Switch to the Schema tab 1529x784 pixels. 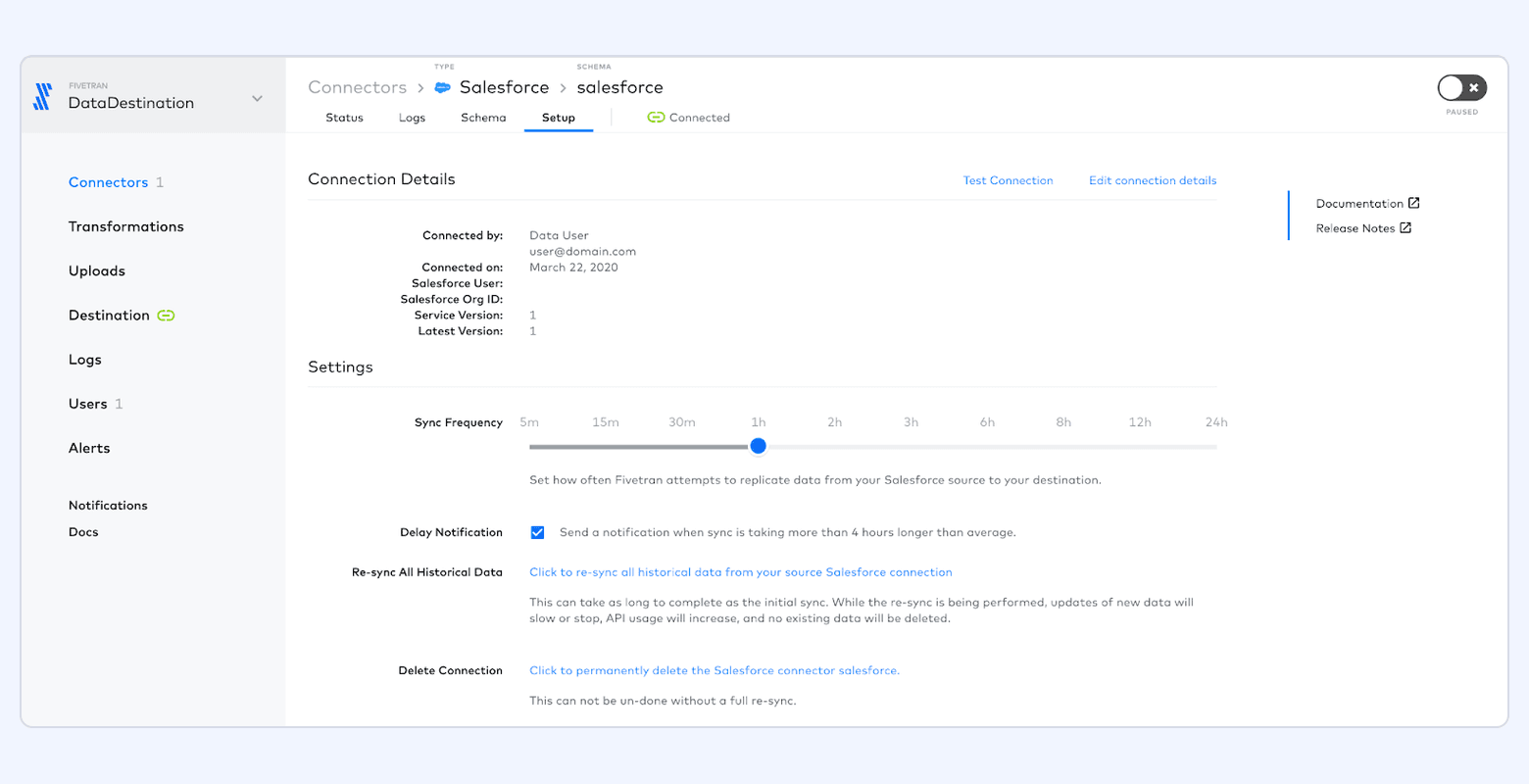coord(482,117)
